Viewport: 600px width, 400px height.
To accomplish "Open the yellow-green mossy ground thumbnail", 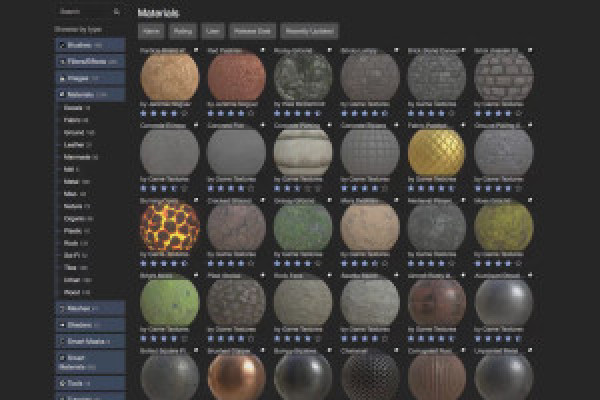I will pyautogui.click(x=503, y=227).
